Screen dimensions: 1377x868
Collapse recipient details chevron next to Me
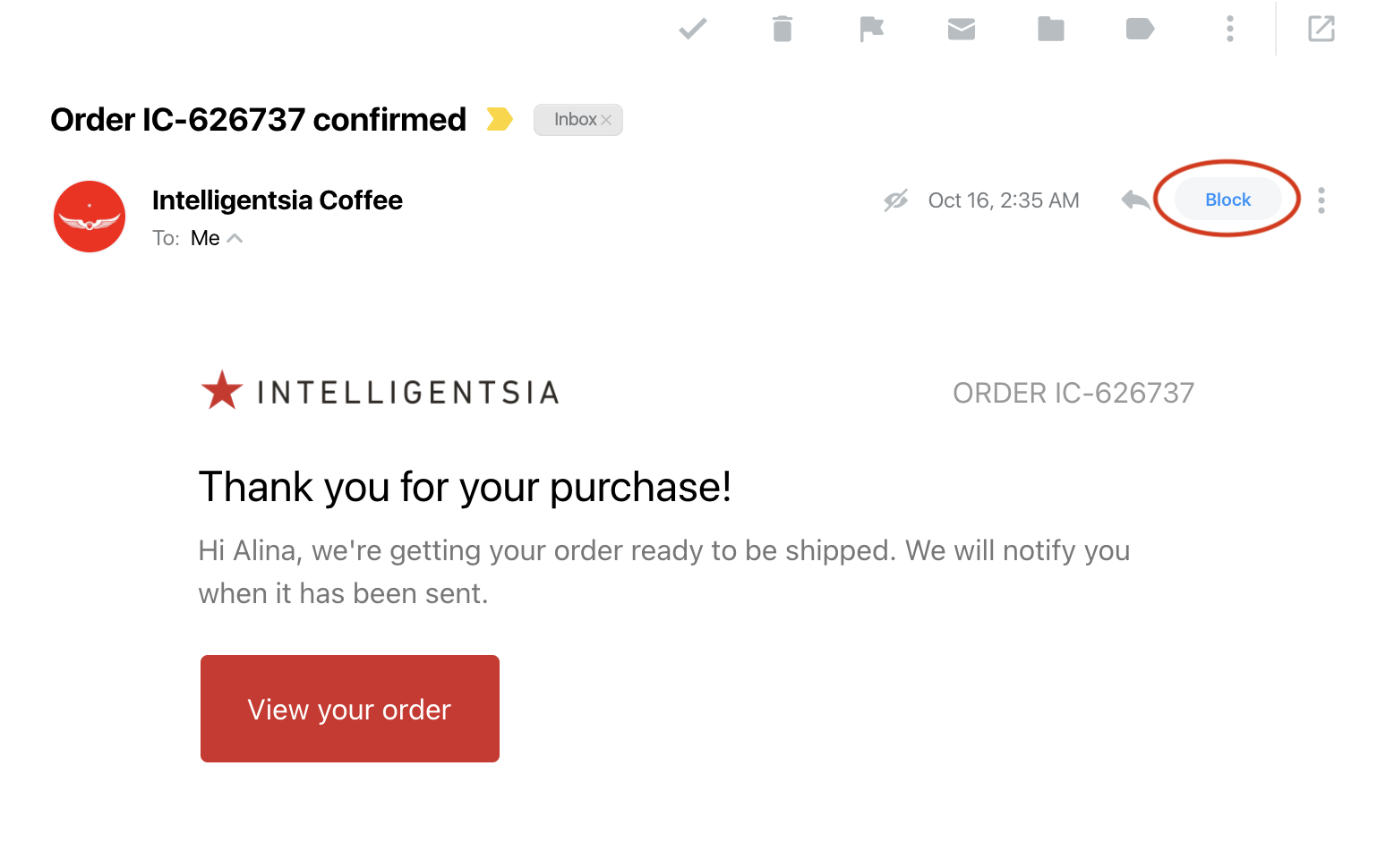235,238
